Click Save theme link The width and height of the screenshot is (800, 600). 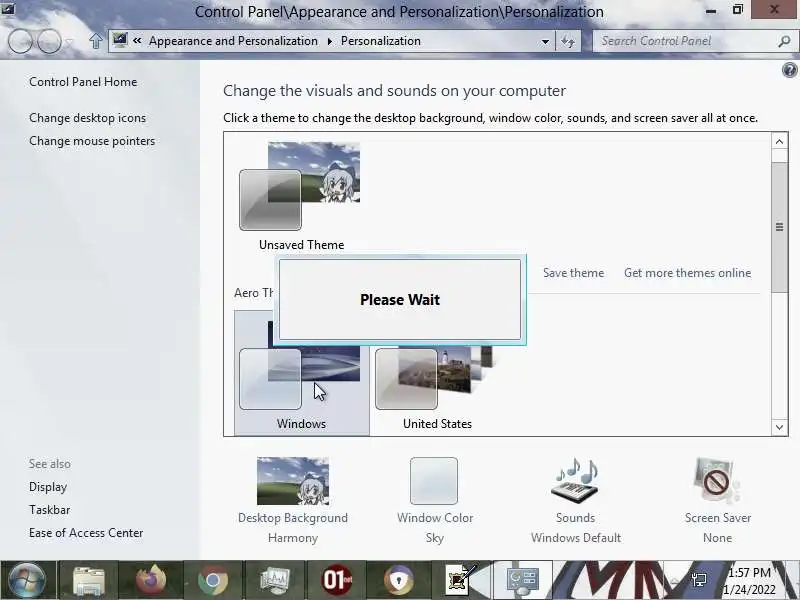[x=573, y=273]
